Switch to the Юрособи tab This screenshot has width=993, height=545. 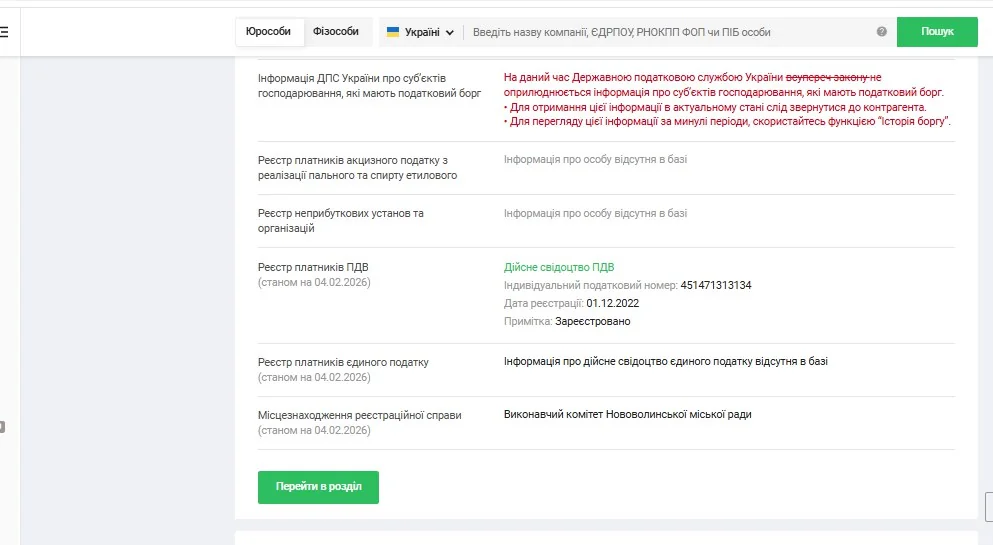[268, 32]
